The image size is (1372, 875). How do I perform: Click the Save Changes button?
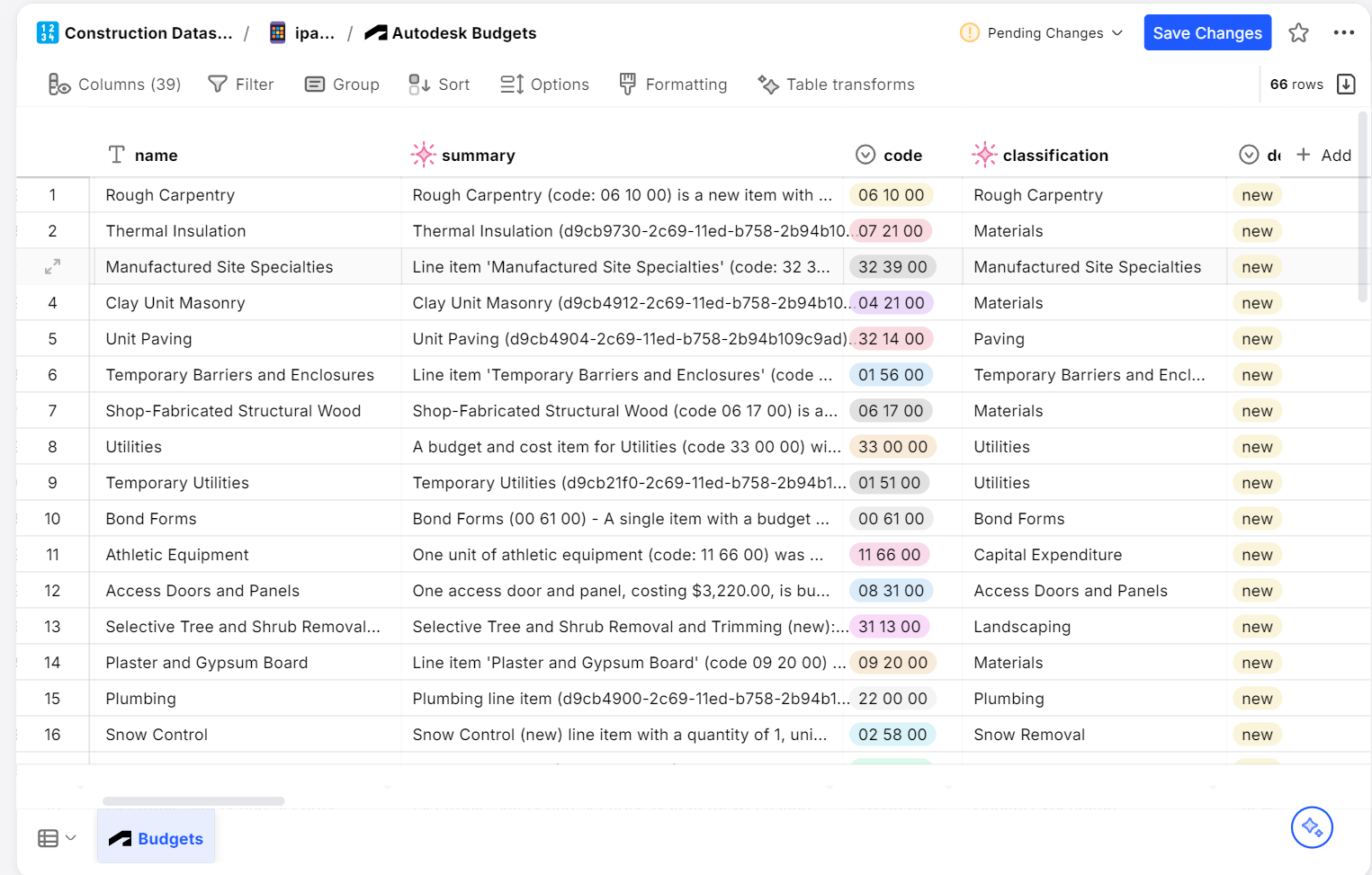coord(1206,33)
